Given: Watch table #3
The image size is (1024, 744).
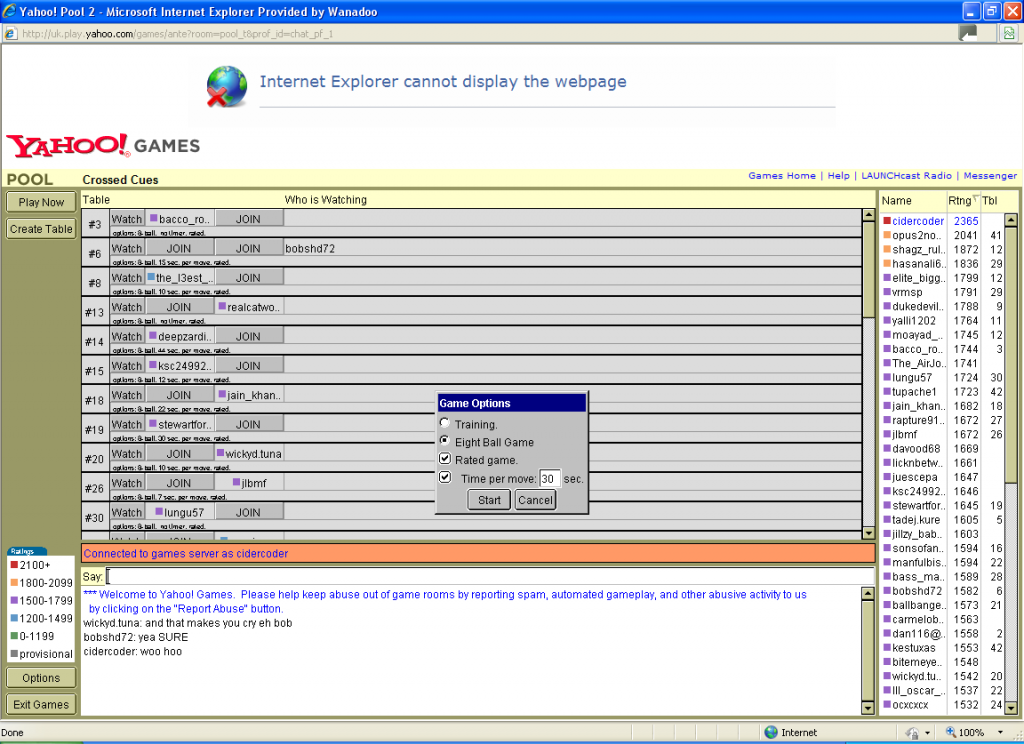Looking at the screenshot, I should [x=127, y=219].
